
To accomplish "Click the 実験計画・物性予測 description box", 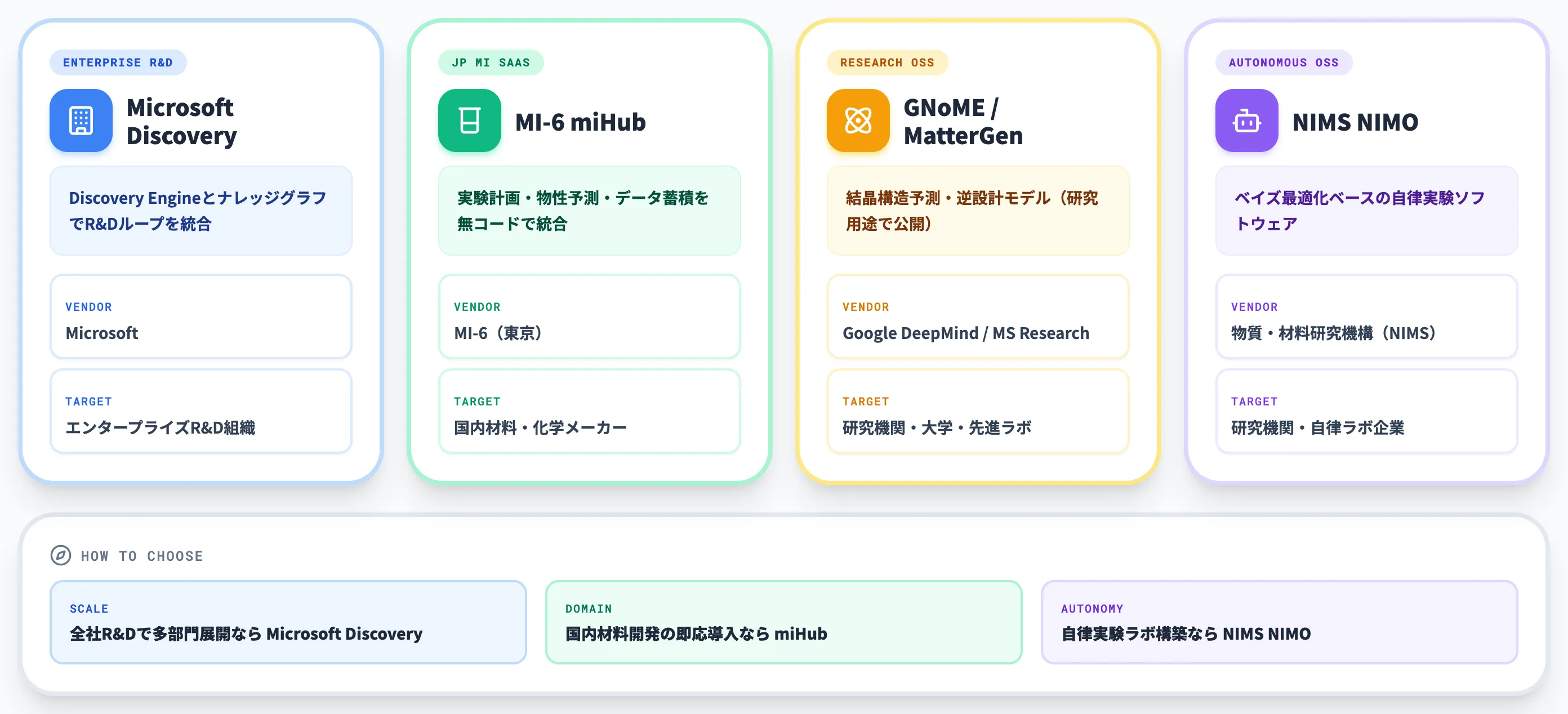I will (x=589, y=211).
